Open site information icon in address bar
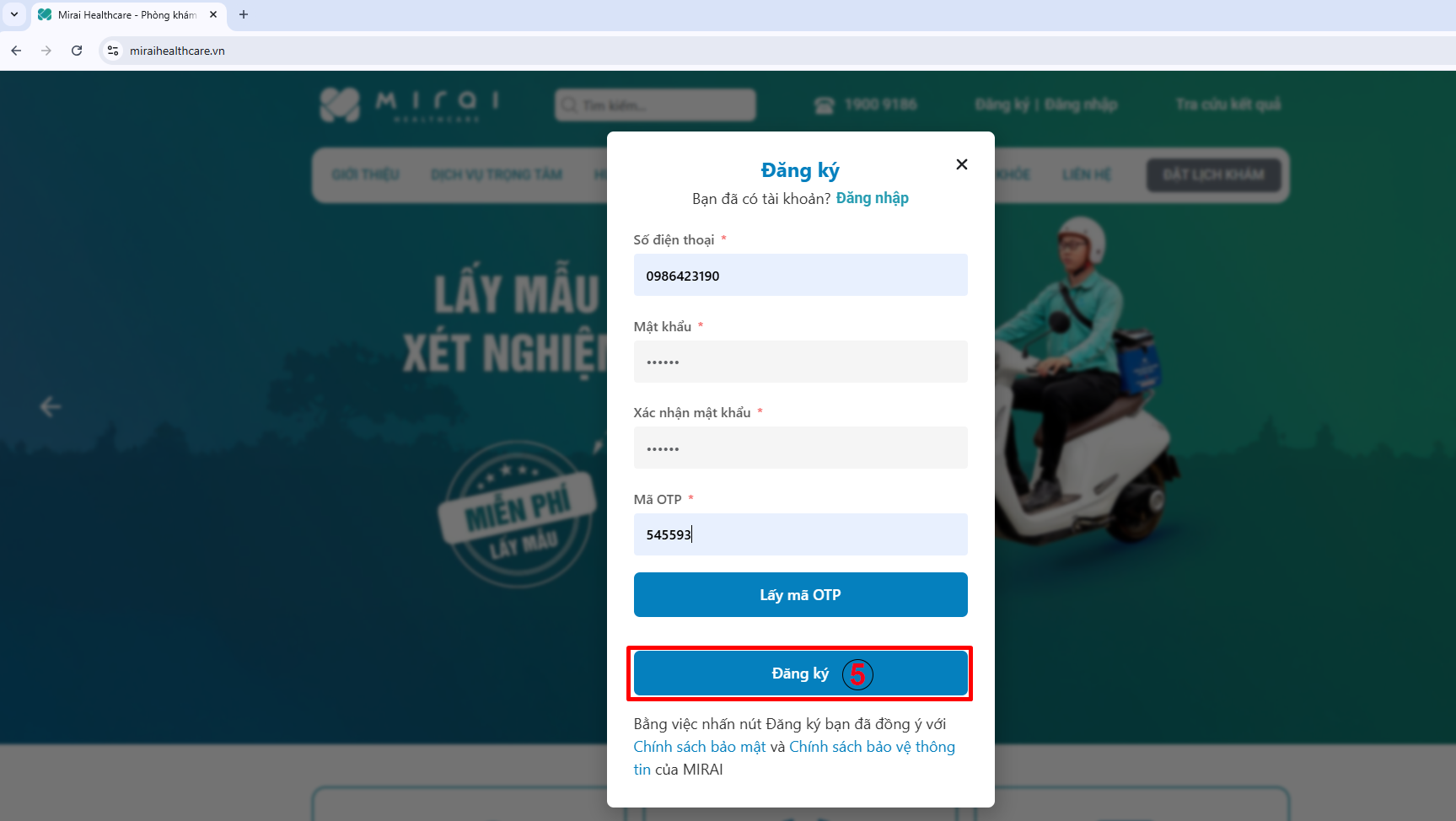The width and height of the screenshot is (1456, 821). pos(113,51)
